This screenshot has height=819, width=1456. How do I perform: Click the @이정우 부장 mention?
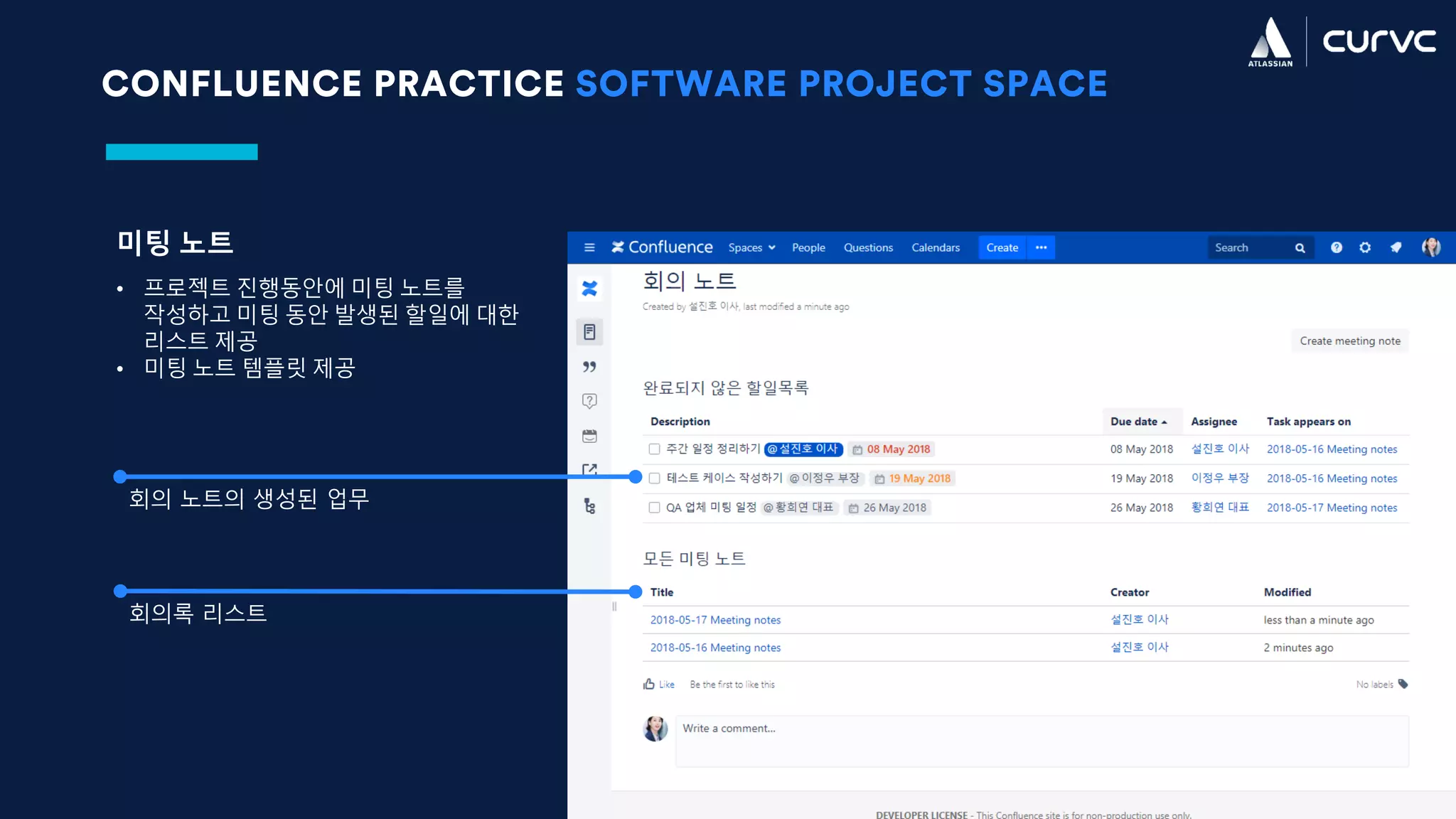click(x=825, y=478)
